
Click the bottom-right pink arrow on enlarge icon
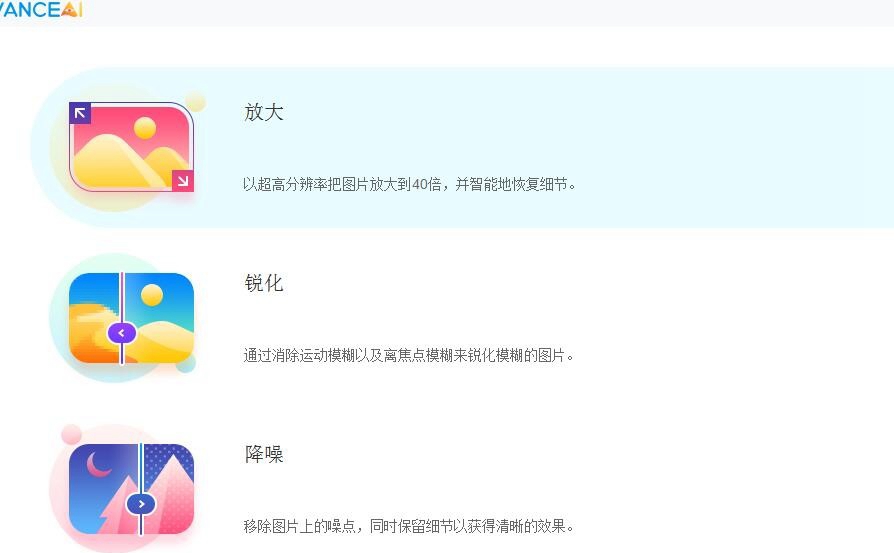tap(183, 181)
